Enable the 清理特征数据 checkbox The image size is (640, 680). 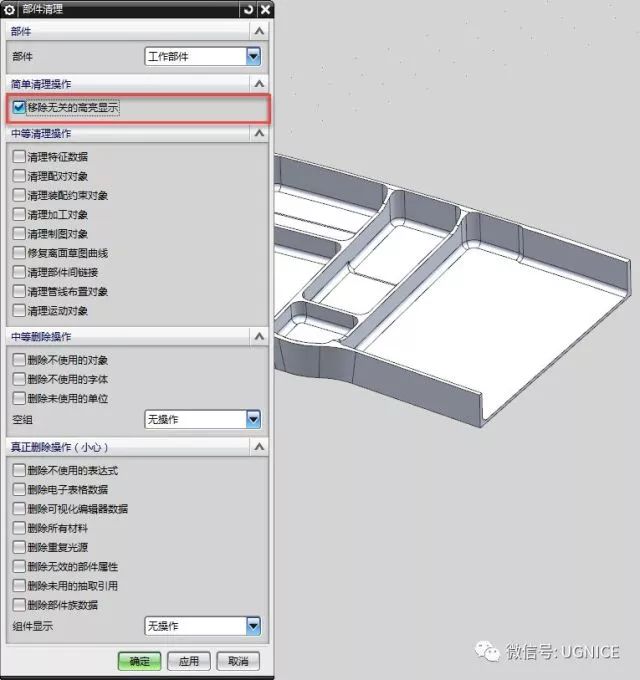19,156
